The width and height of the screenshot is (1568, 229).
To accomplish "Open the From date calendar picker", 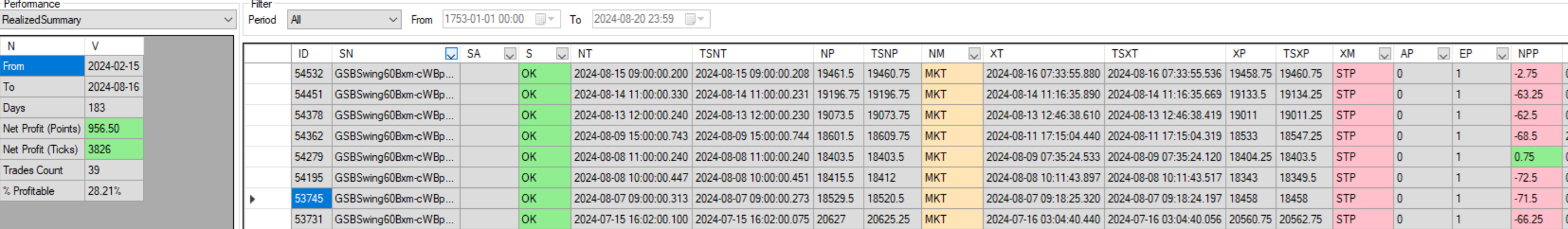I will point(545,19).
